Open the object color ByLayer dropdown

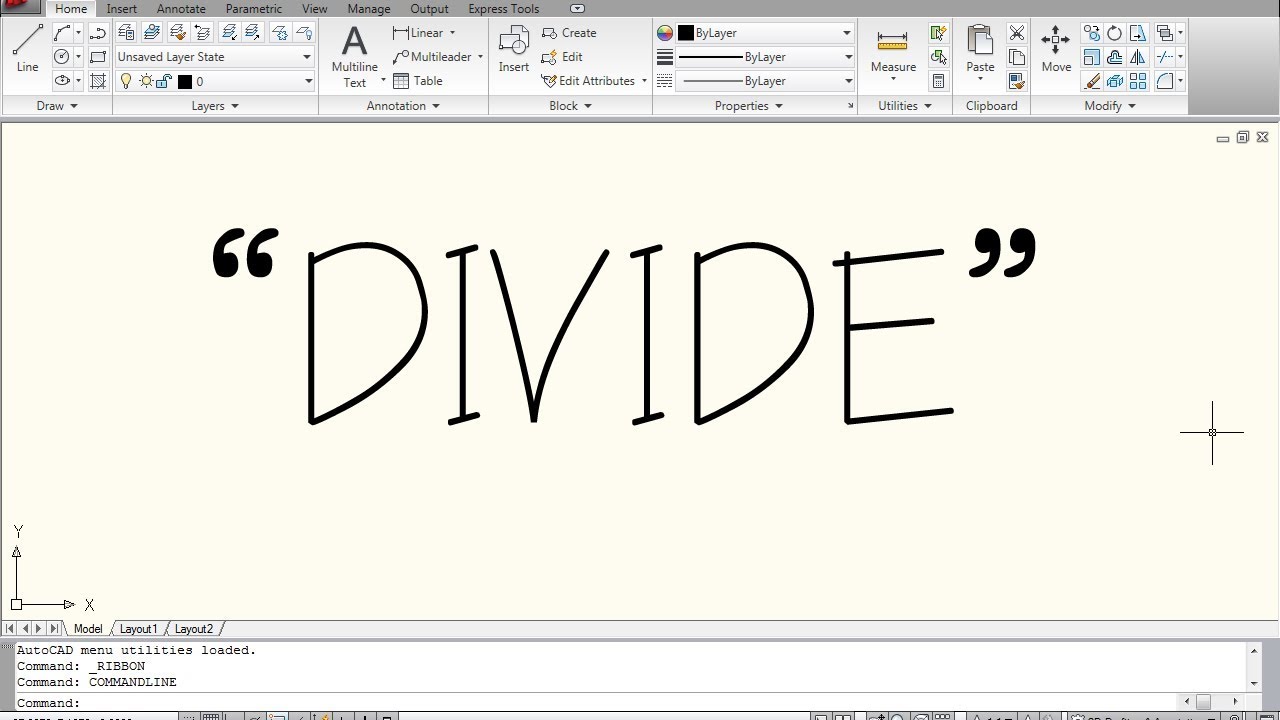[765, 33]
